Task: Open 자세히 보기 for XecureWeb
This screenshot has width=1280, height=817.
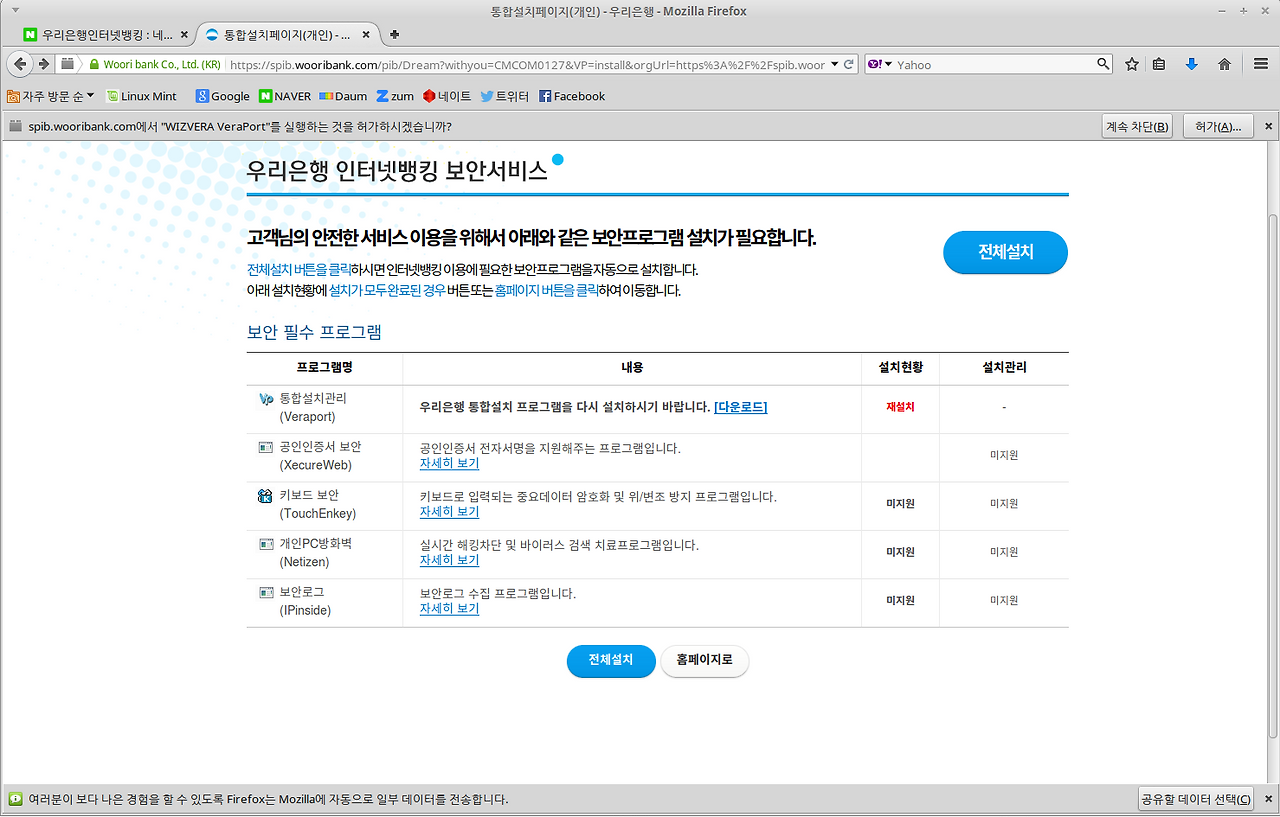Action: tap(449, 464)
